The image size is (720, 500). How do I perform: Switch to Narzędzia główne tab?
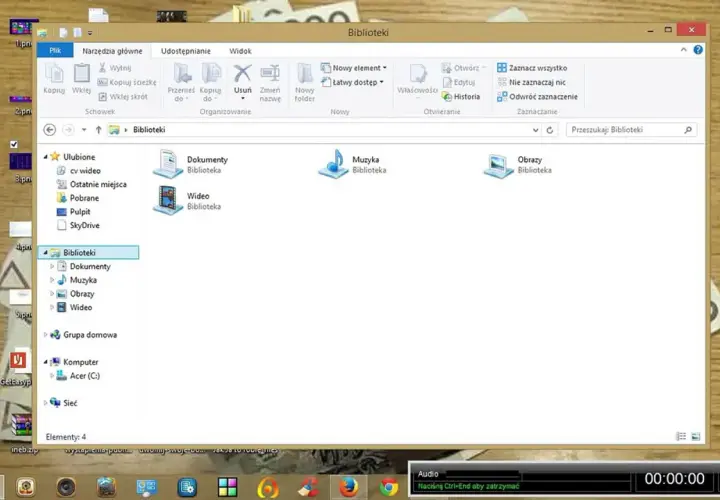tap(112, 51)
